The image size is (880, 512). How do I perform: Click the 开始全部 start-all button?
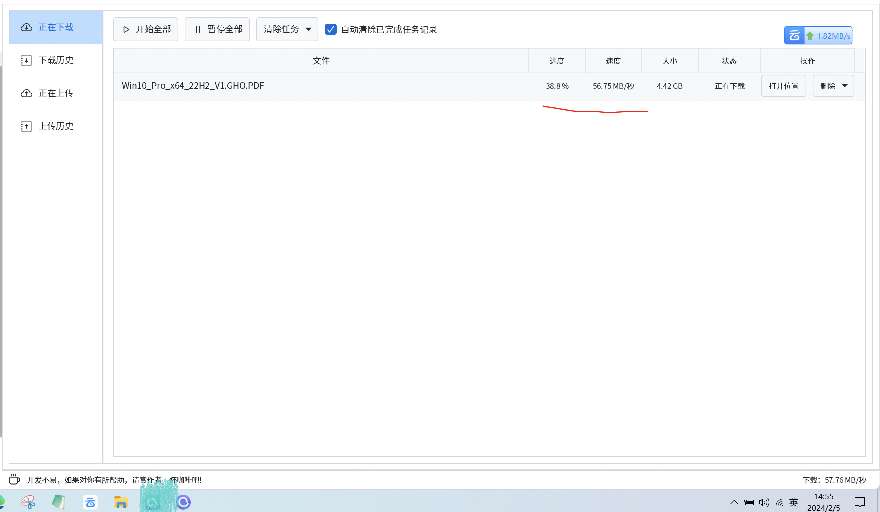pyautogui.click(x=146, y=29)
